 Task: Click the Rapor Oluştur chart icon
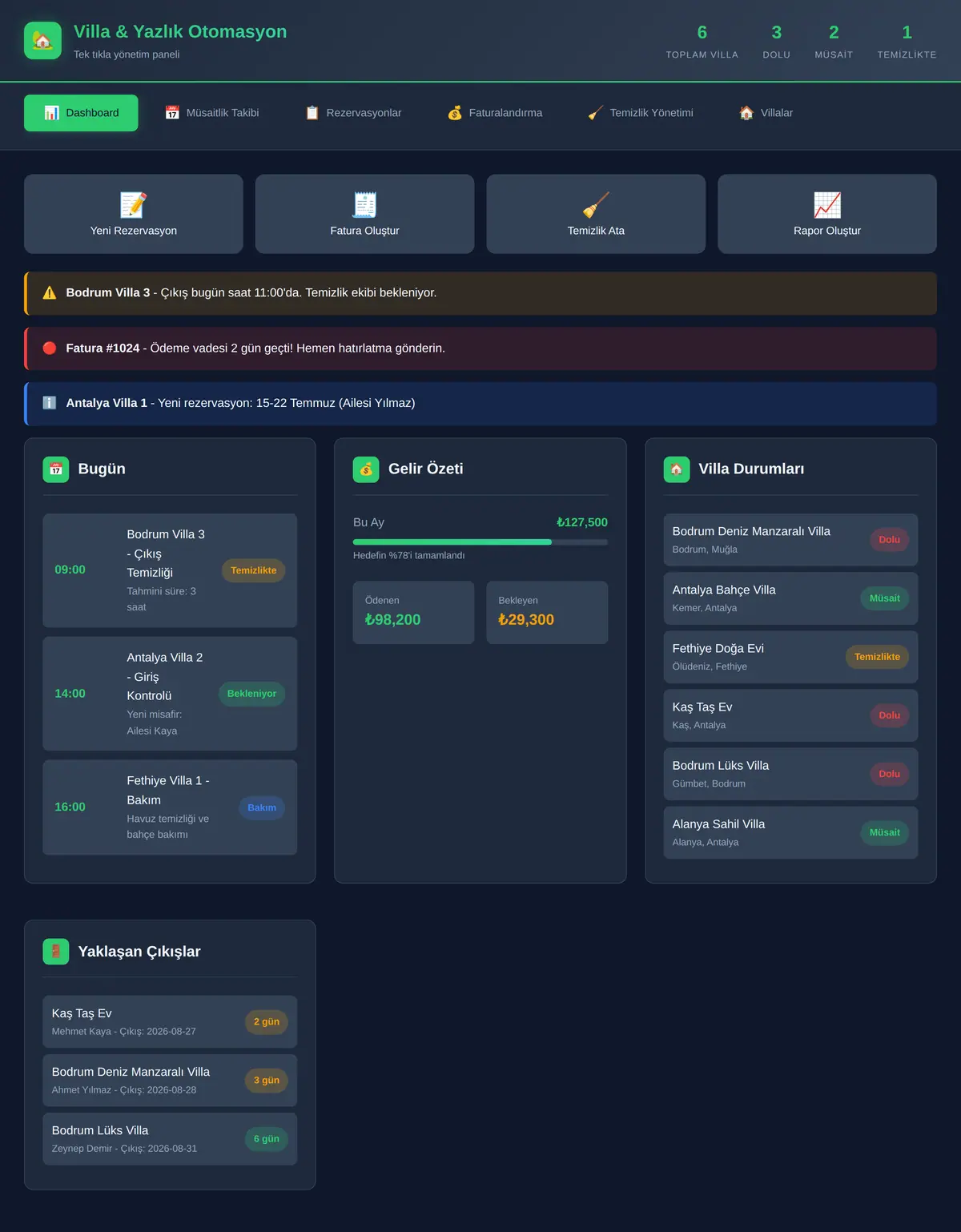(x=827, y=205)
